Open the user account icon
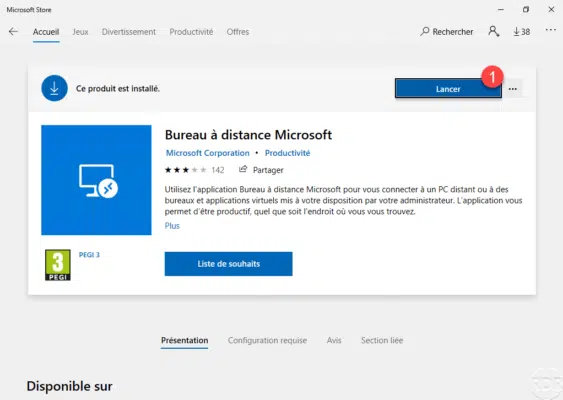Viewport: 563px width, 400px height. click(493, 32)
